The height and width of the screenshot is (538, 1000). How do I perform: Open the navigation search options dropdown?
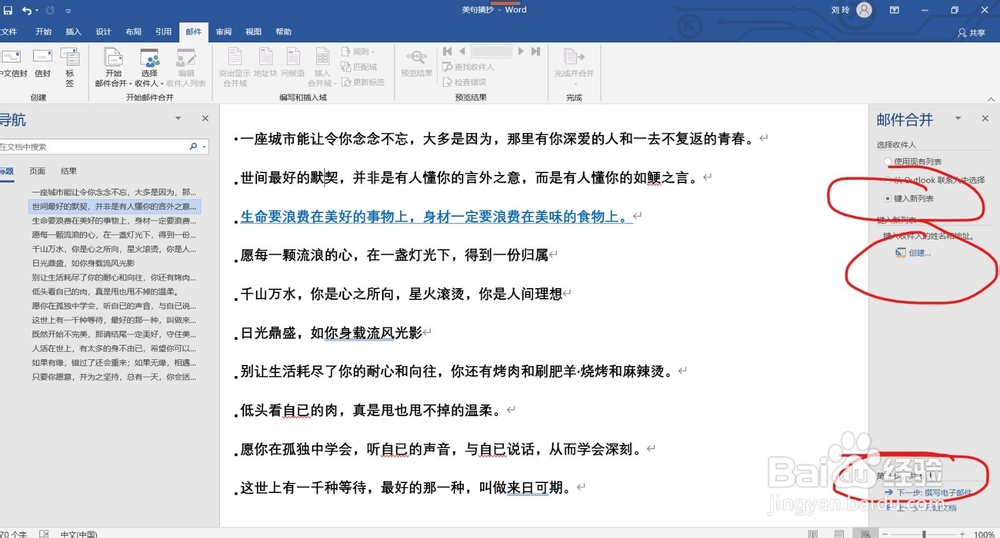(x=204, y=147)
